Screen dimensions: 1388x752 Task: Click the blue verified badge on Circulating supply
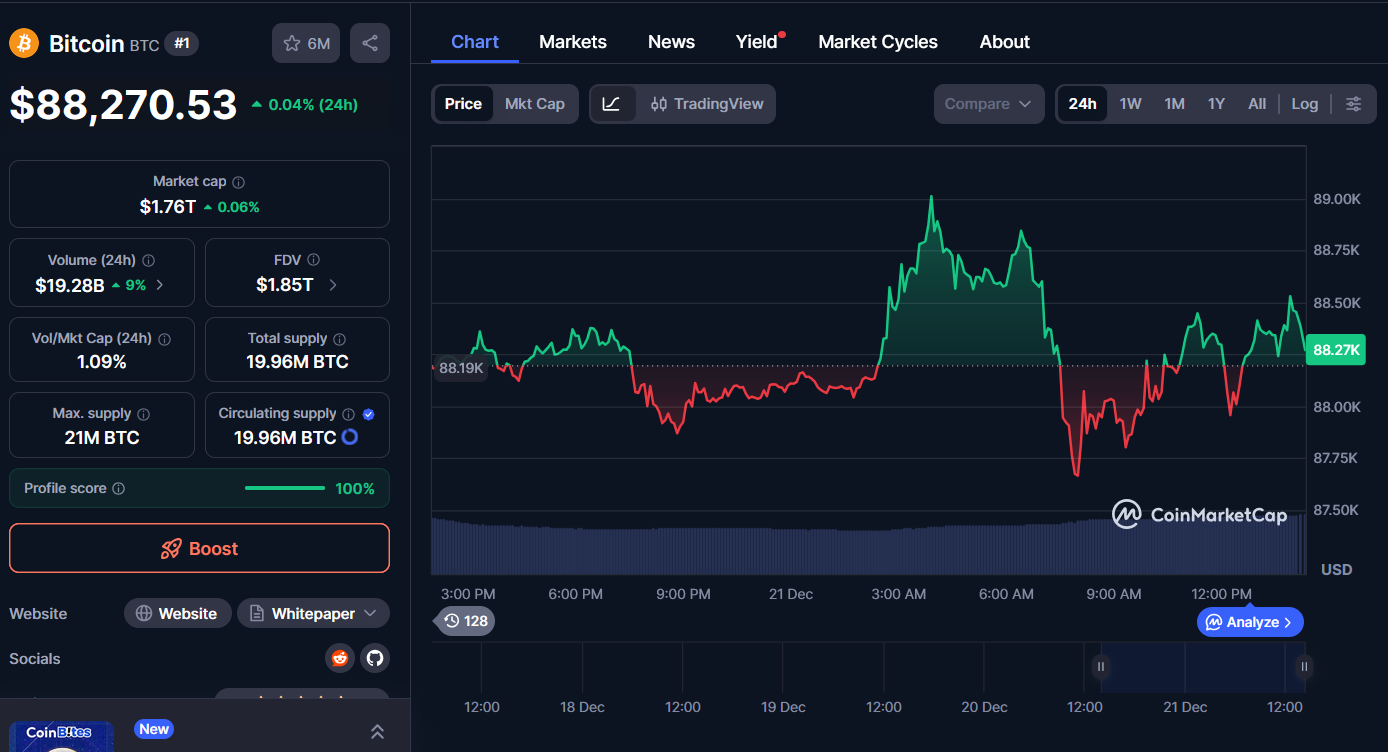pos(368,414)
